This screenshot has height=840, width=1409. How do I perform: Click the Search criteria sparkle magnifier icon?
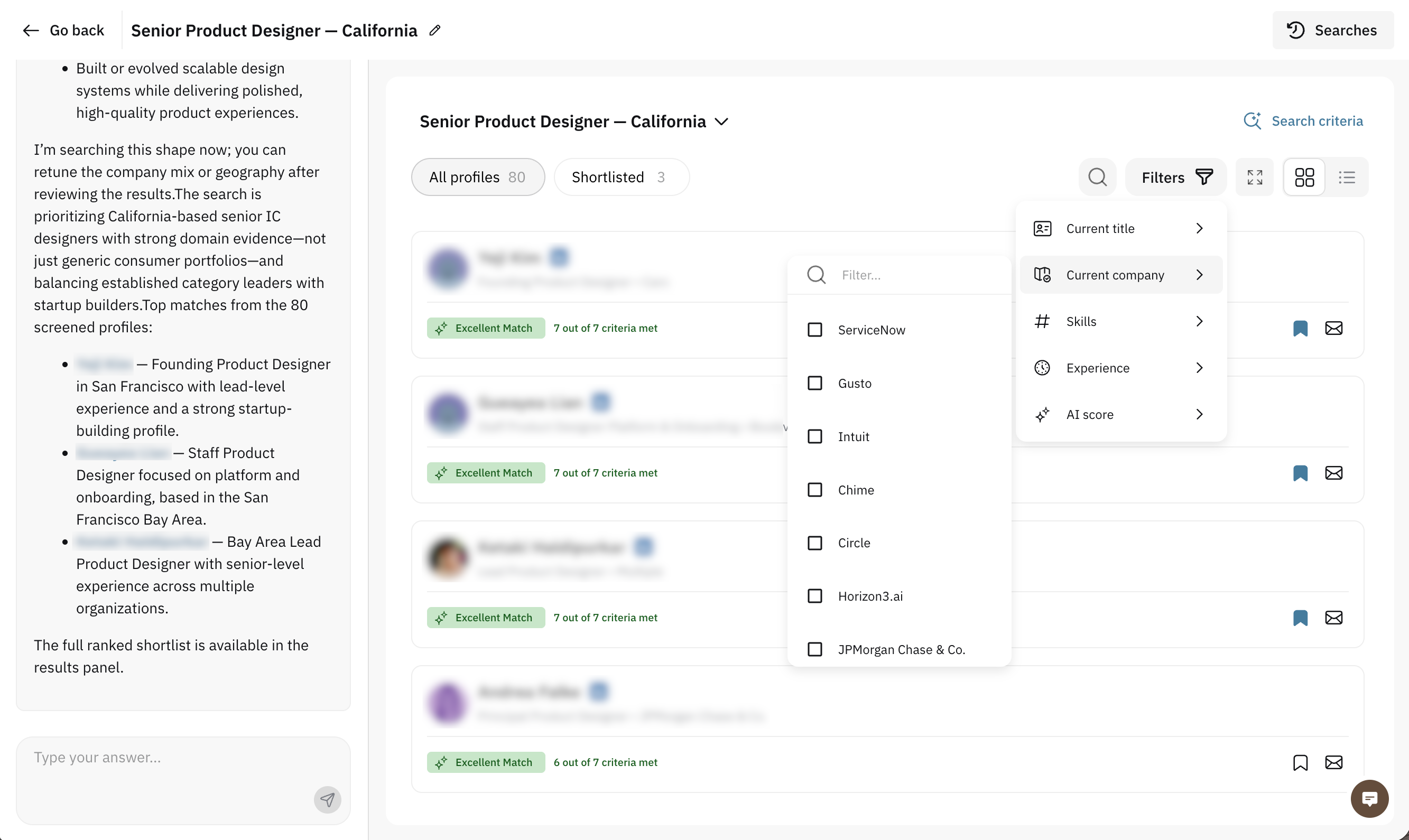click(1252, 121)
